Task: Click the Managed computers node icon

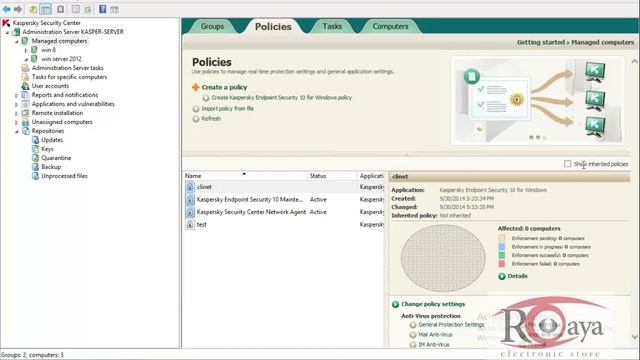Action: [25, 41]
